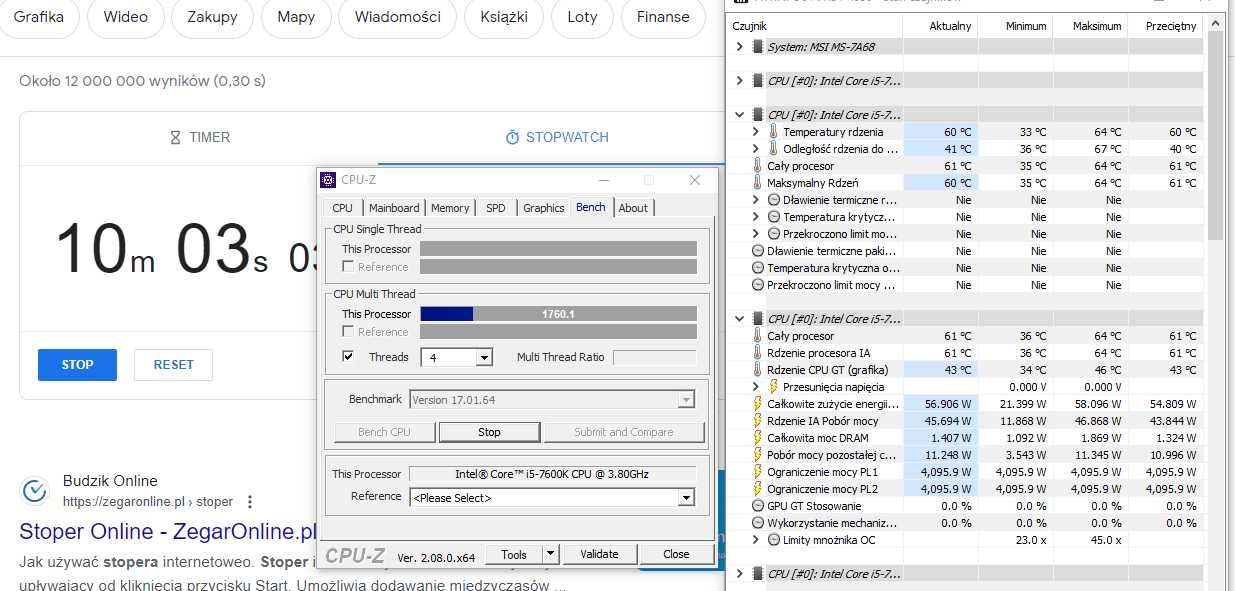1235x591 pixels.
Task: Click the Budzik Online favicon in the search result
Action: (35, 490)
